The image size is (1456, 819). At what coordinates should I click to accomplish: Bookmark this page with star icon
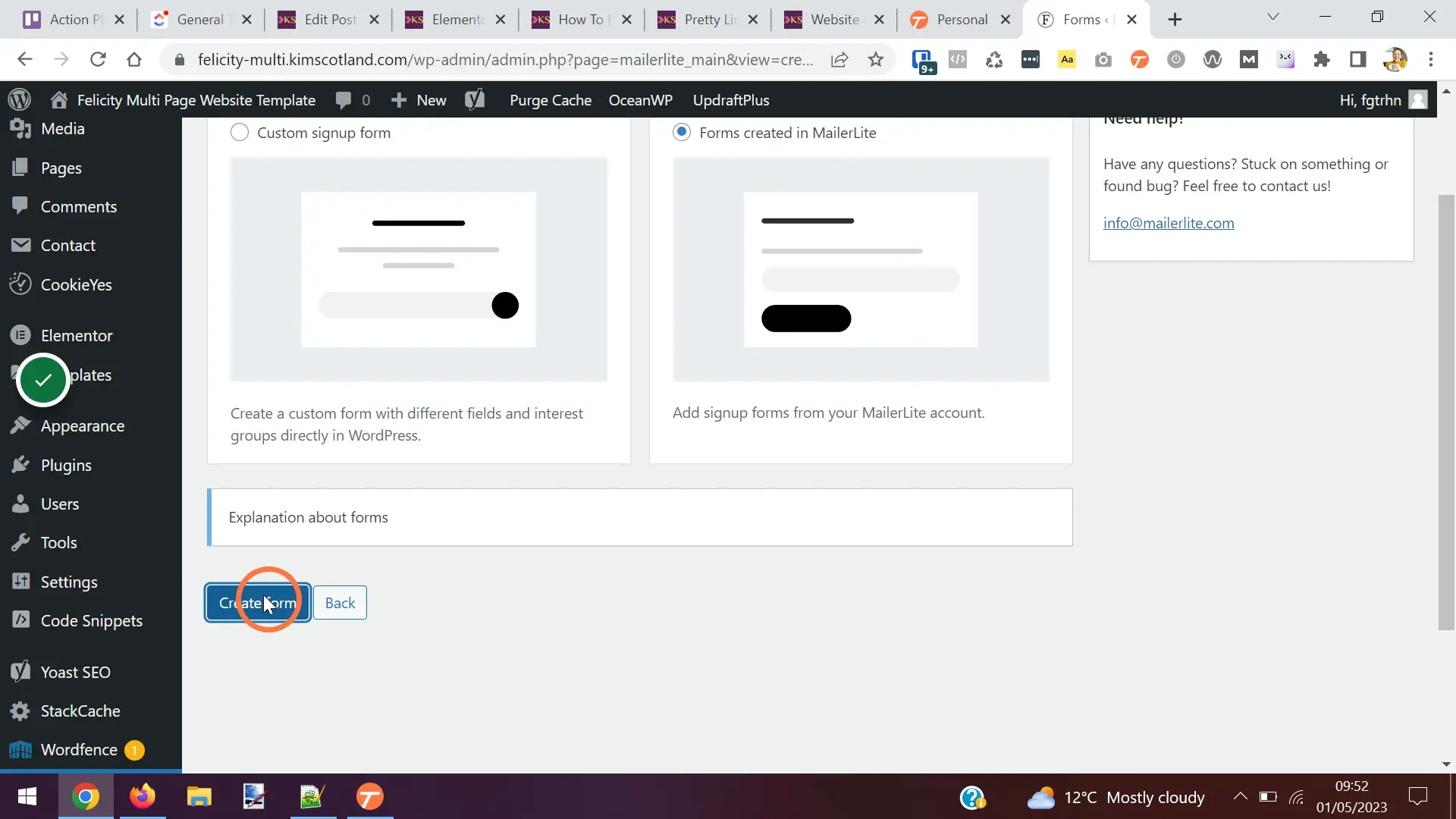coord(876,59)
